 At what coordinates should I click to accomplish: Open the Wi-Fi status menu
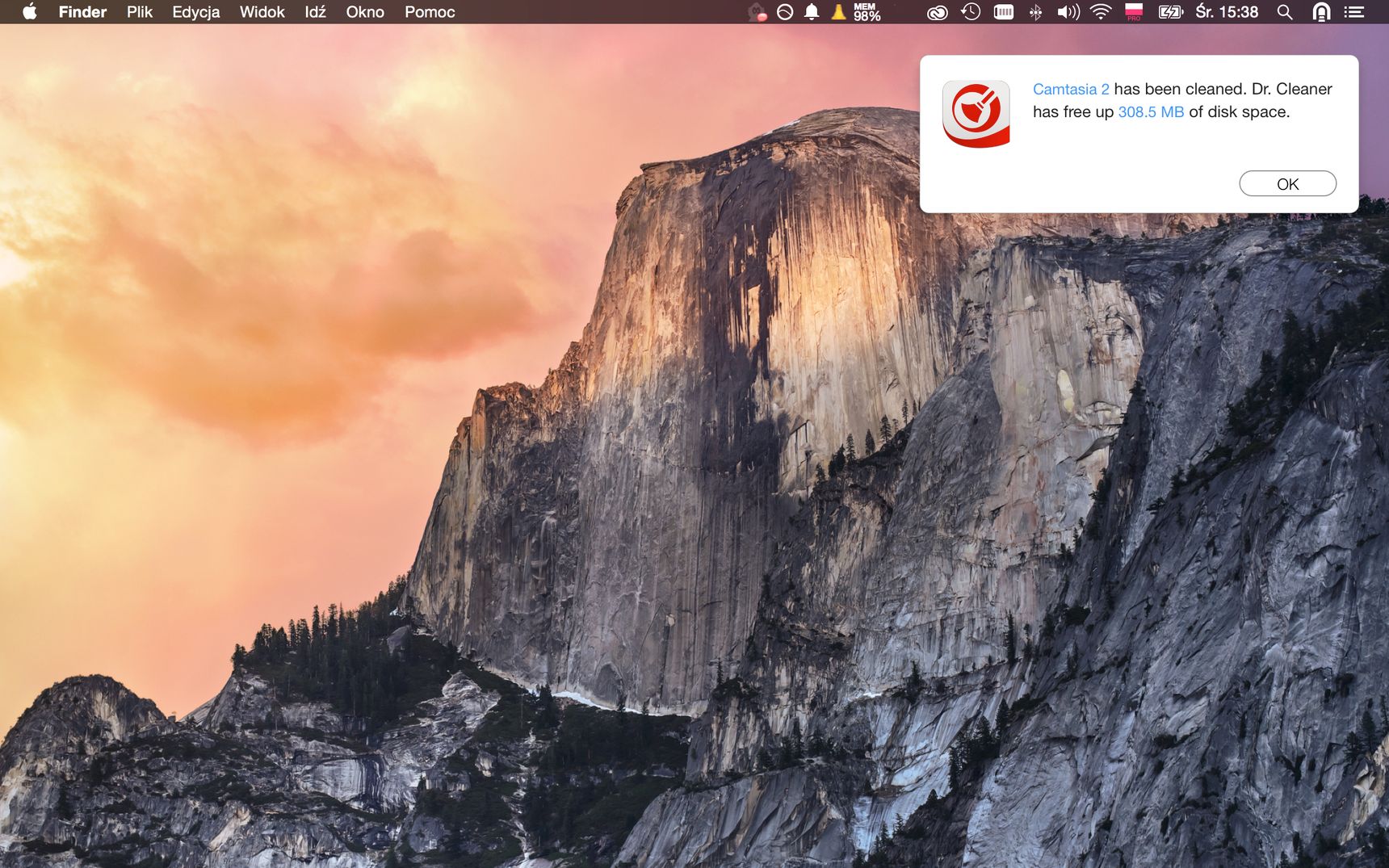pos(1101,11)
